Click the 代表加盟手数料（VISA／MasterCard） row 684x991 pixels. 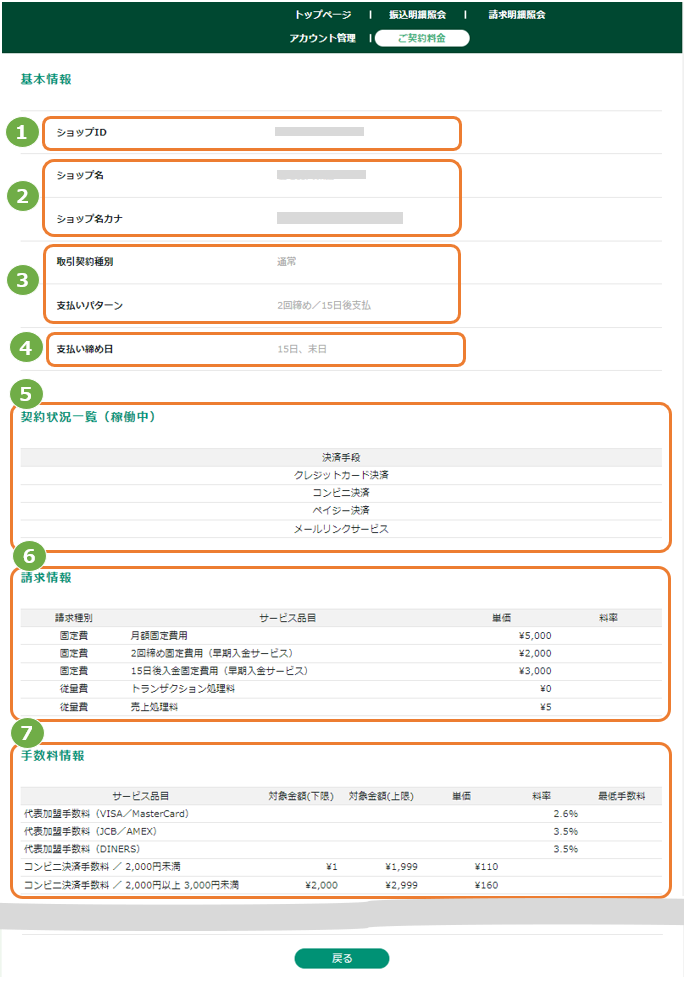tap(341, 813)
